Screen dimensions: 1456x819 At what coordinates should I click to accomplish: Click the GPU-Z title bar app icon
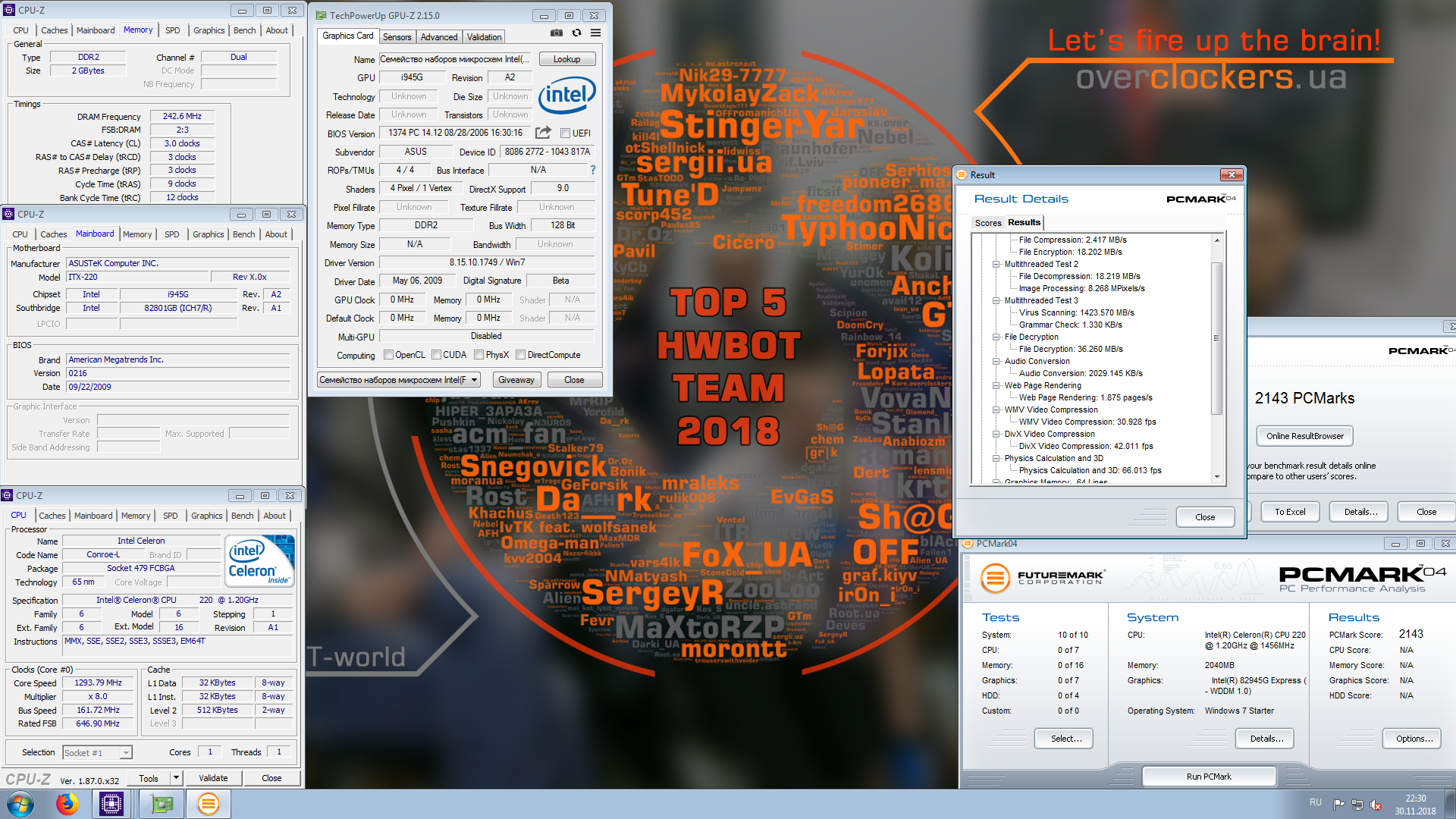(322, 15)
